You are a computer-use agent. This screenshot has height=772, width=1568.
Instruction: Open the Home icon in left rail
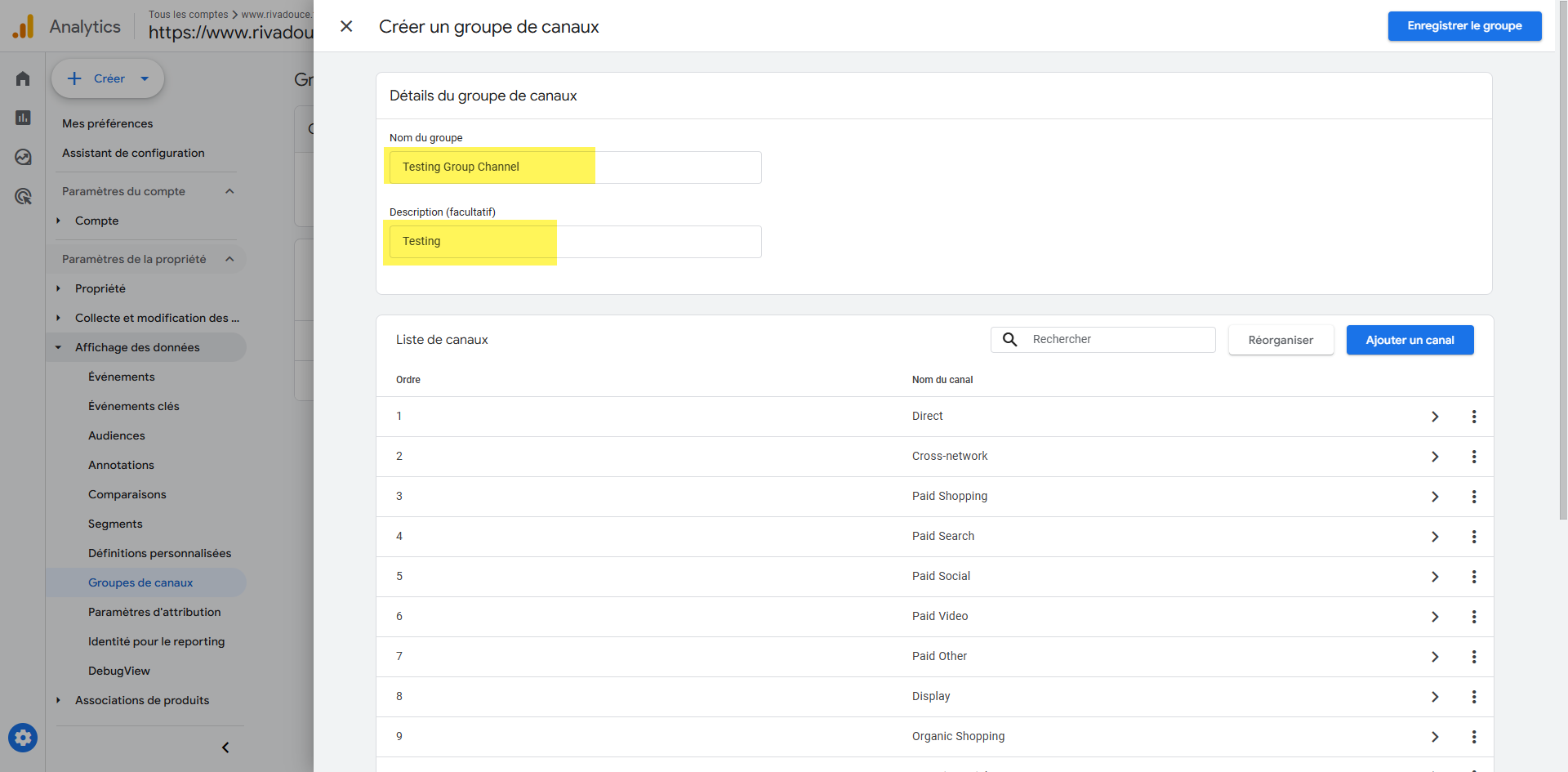tap(23, 78)
